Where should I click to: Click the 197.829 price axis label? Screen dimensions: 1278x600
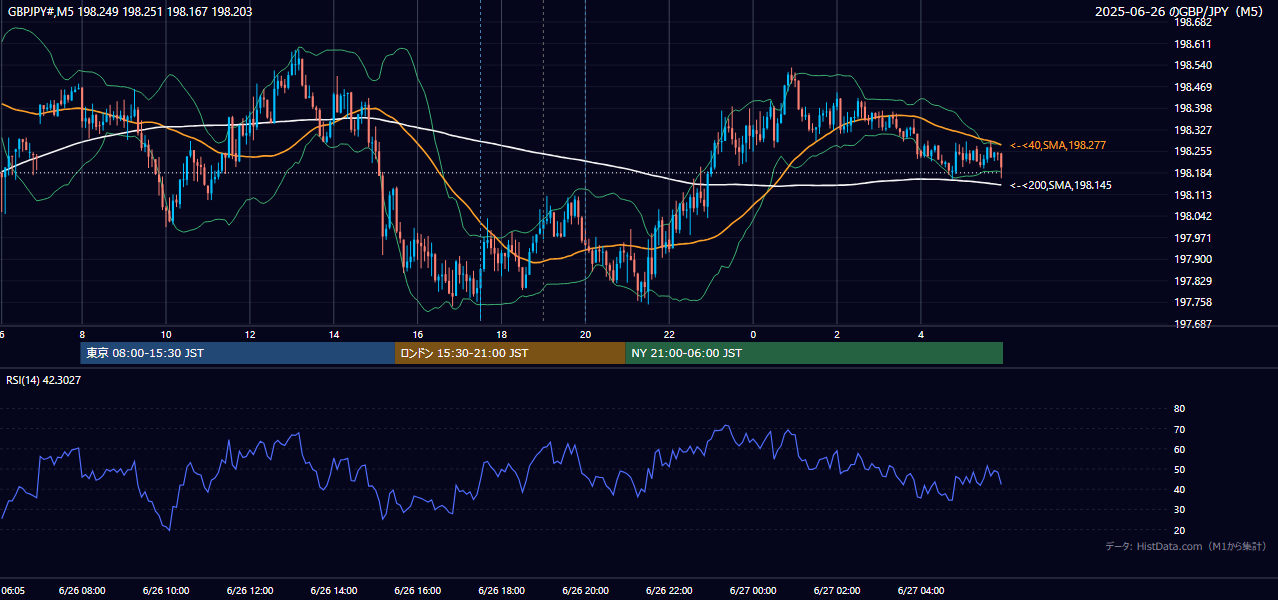[x=1194, y=281]
